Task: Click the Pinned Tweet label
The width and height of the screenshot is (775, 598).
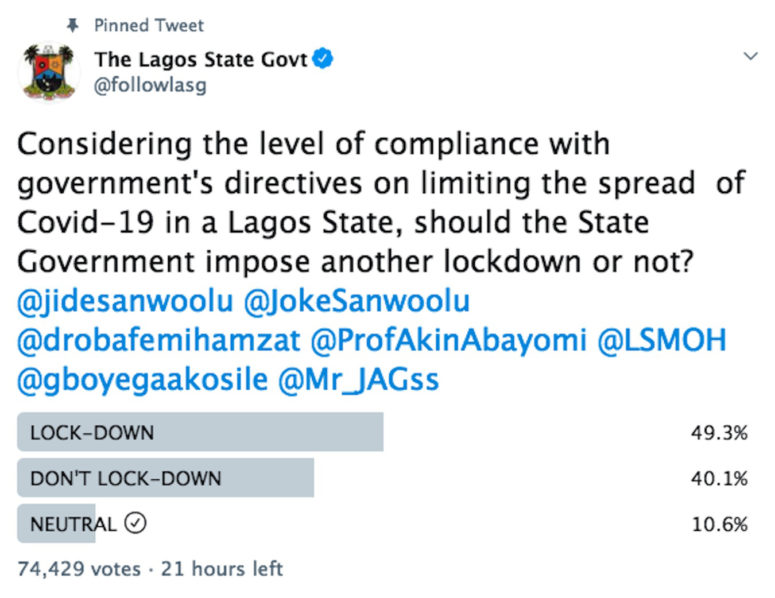Action: point(149,24)
